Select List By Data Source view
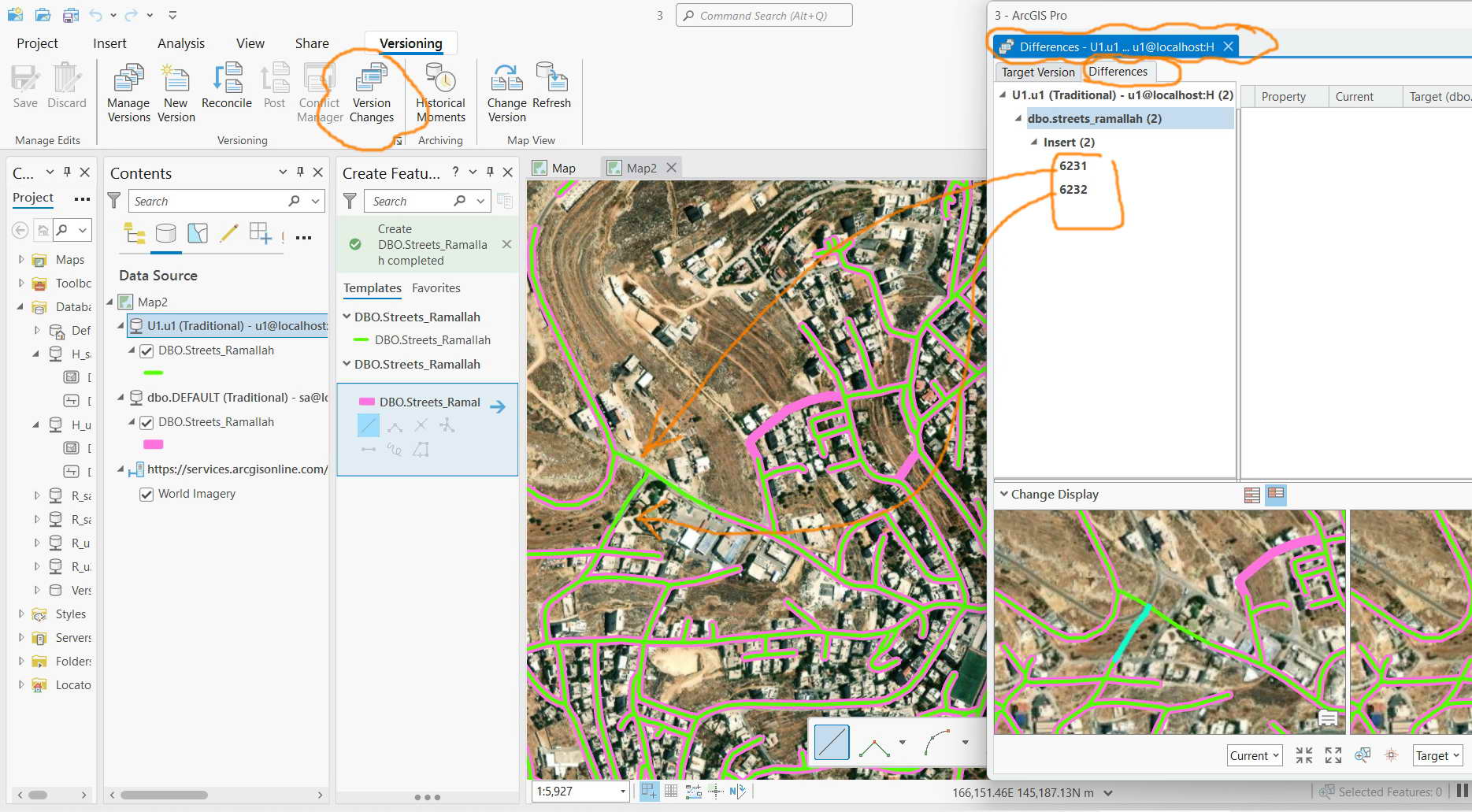The image size is (1472, 812). click(165, 233)
